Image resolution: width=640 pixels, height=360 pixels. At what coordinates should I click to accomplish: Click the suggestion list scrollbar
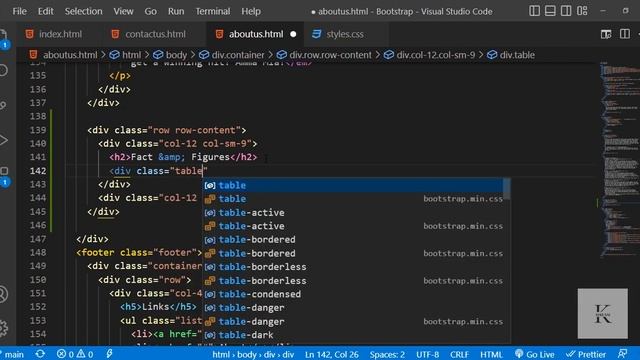point(507,189)
